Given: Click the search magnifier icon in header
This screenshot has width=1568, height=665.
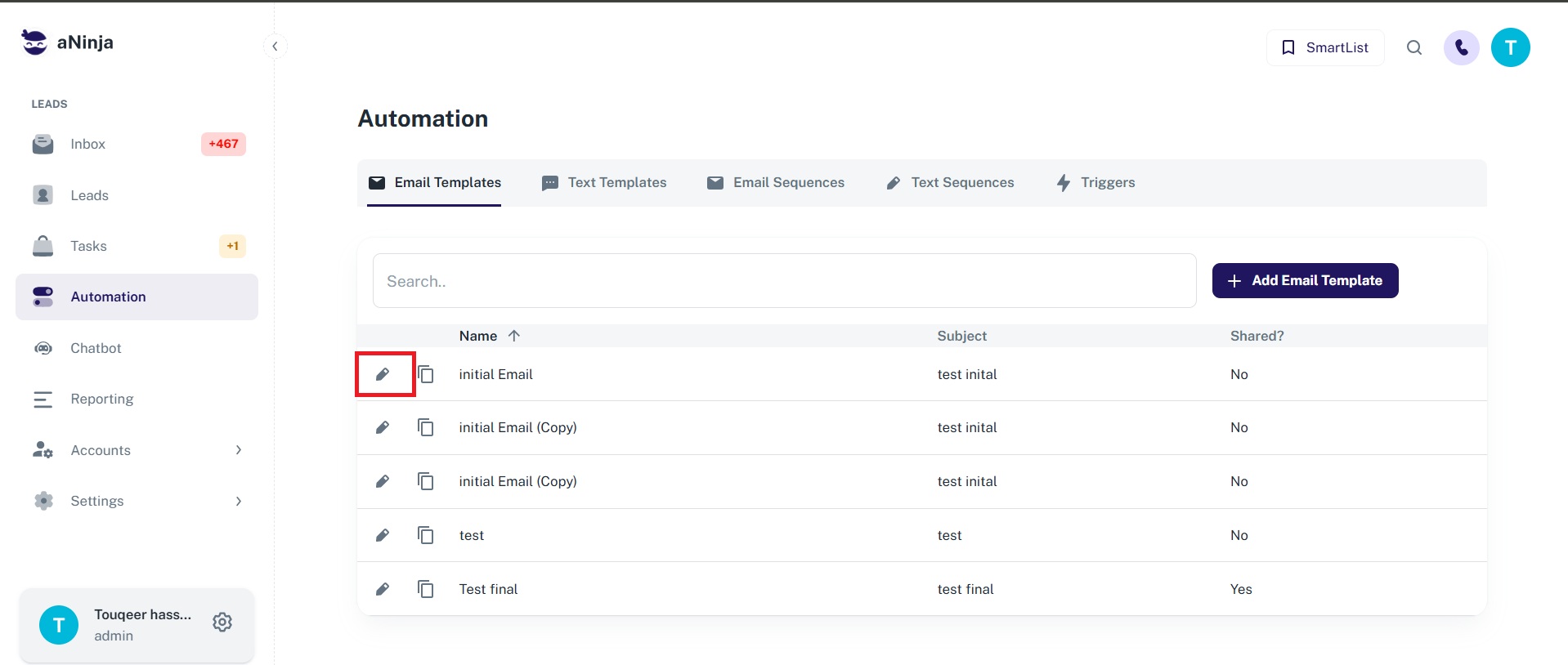Looking at the screenshot, I should click(1413, 48).
